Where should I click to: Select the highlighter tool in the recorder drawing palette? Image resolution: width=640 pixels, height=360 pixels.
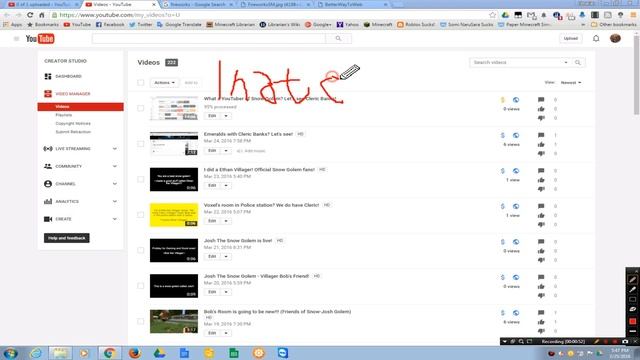(x=632, y=289)
